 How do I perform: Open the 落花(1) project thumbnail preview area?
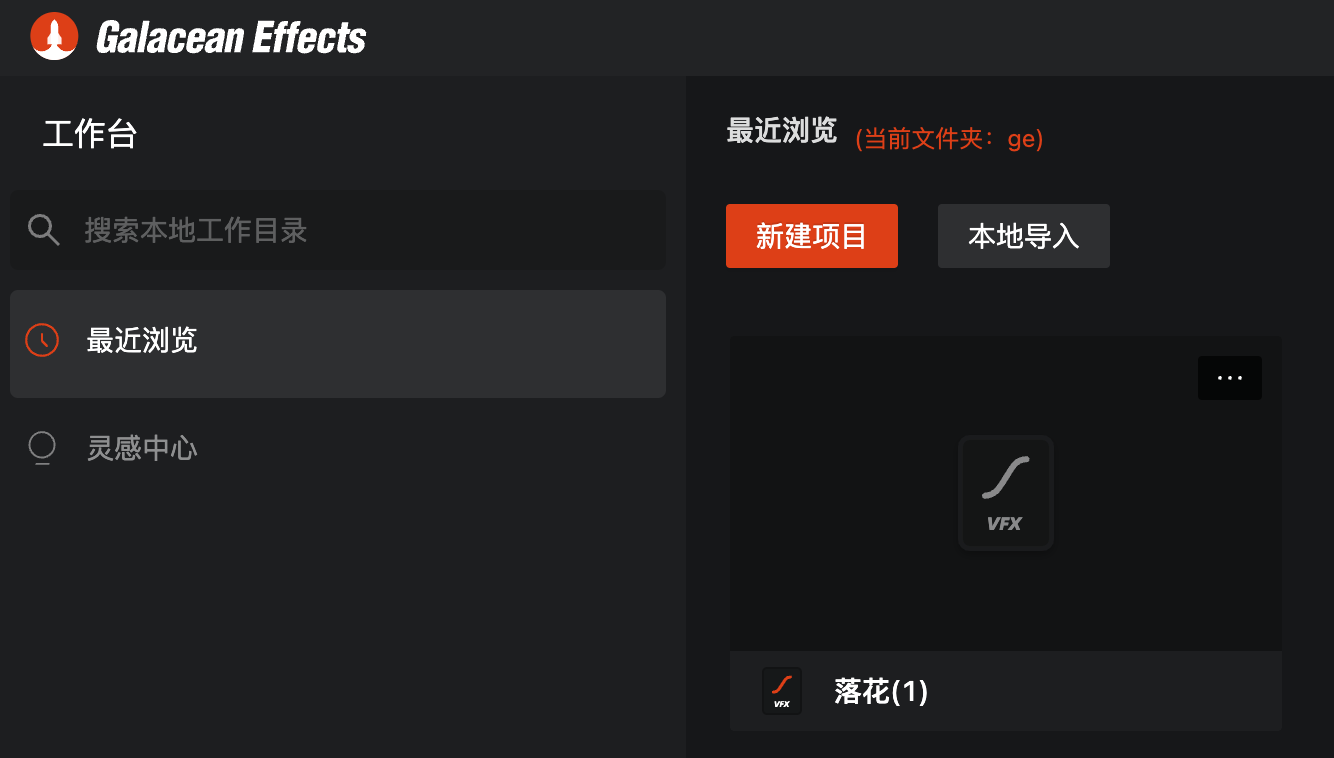1006,493
